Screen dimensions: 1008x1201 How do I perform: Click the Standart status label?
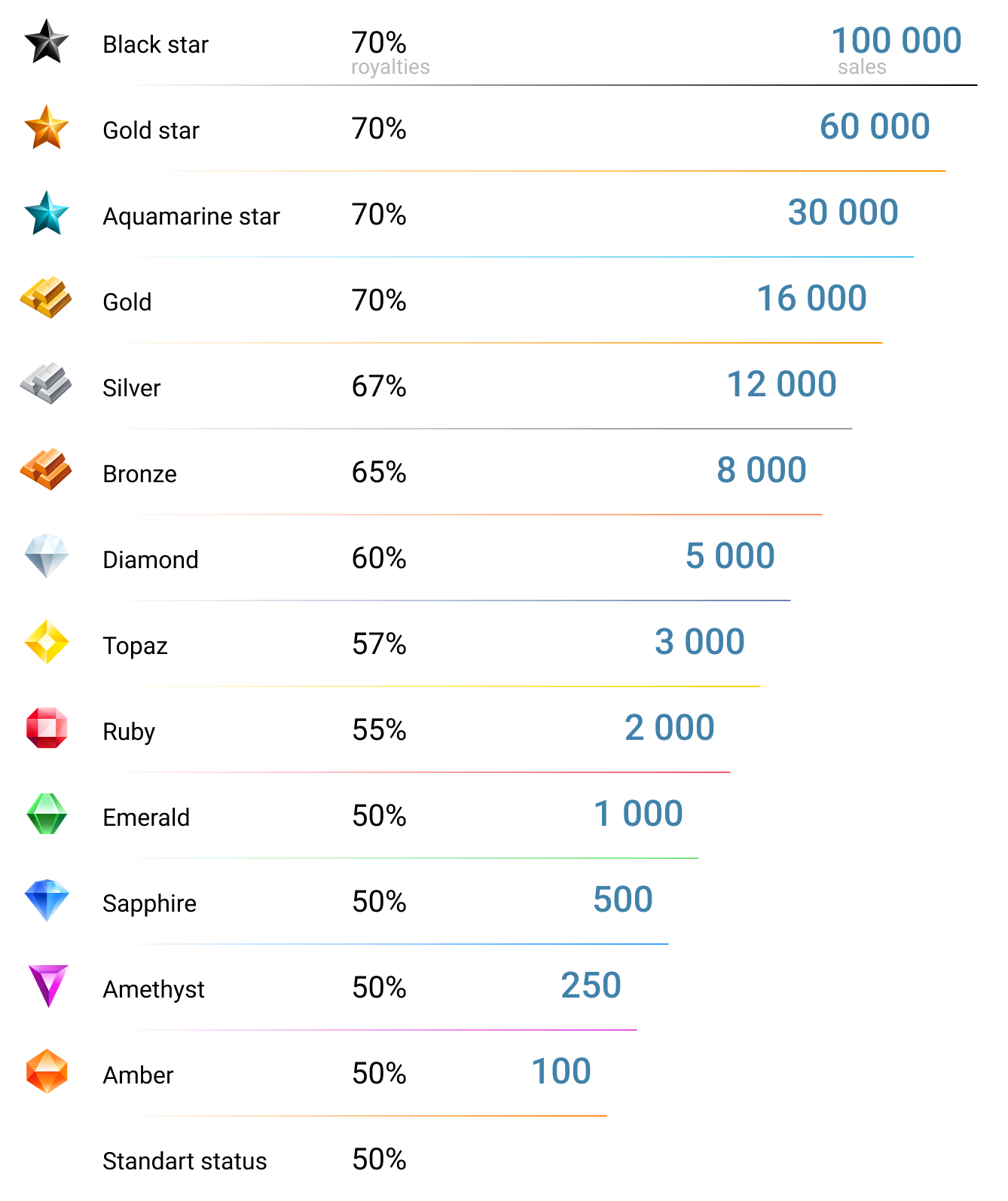tap(185, 1161)
